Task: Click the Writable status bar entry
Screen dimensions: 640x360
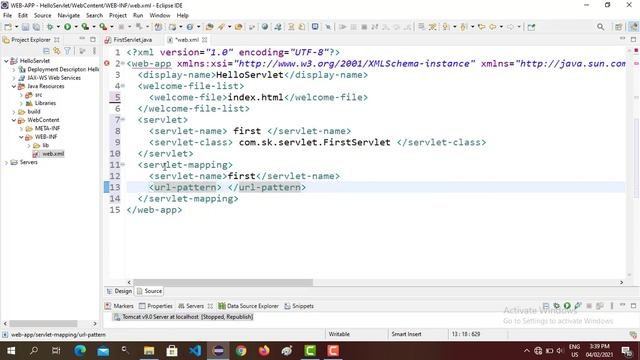Action: [x=339, y=334]
